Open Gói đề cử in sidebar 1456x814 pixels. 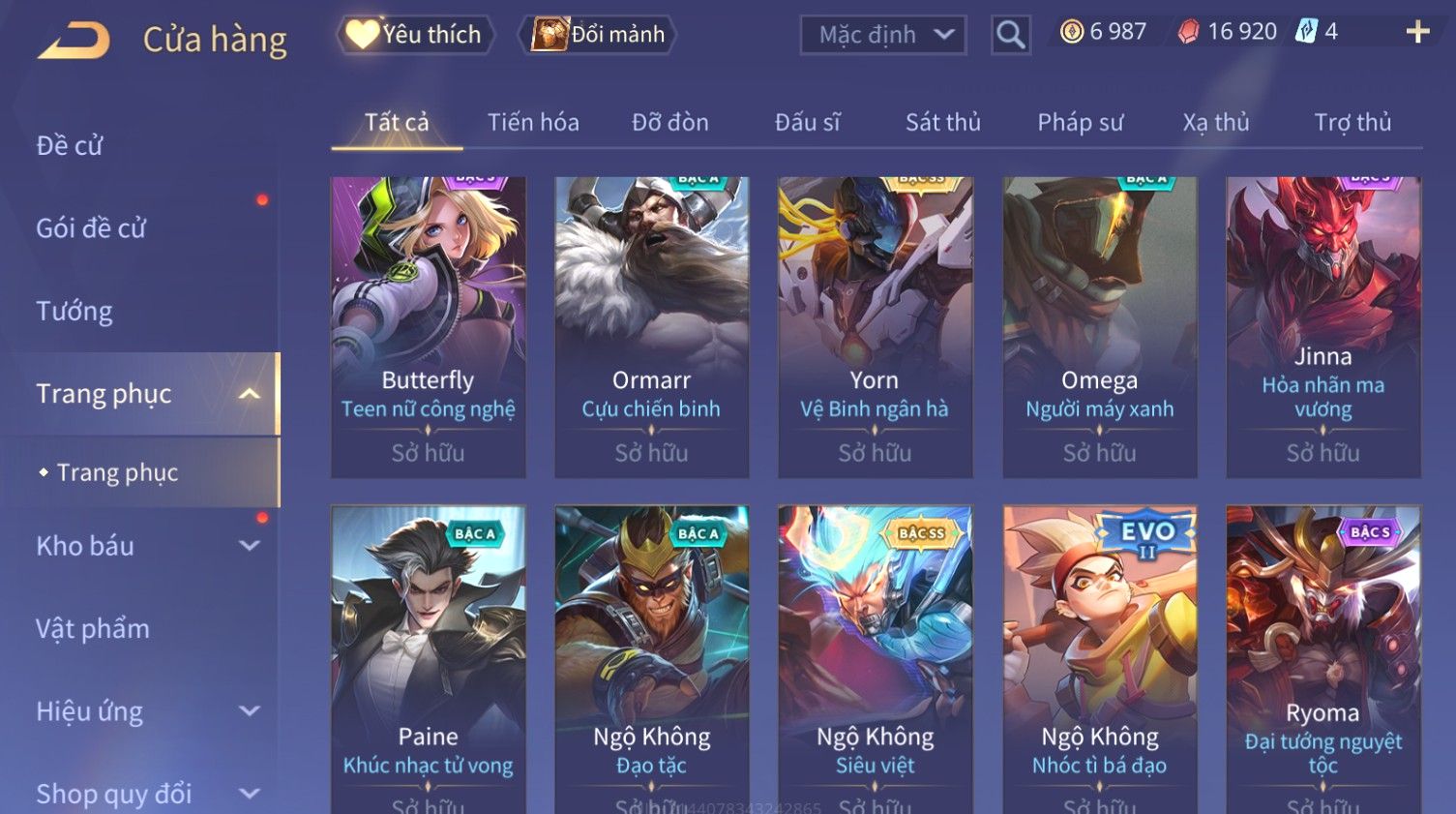[x=91, y=228]
